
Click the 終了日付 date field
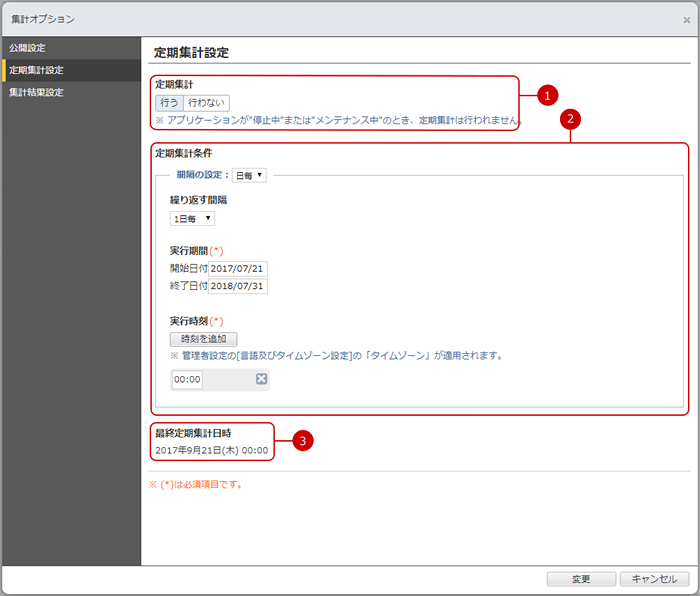click(x=238, y=286)
